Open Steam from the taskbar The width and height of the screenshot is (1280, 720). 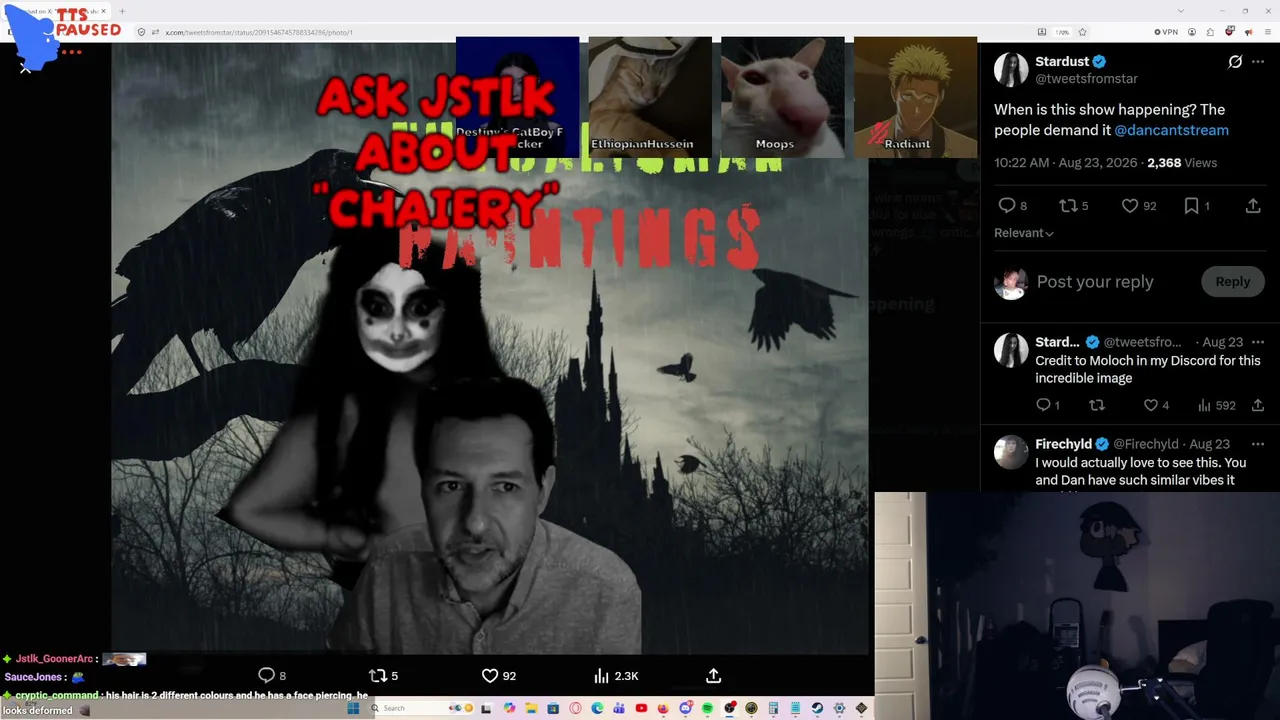[x=817, y=708]
